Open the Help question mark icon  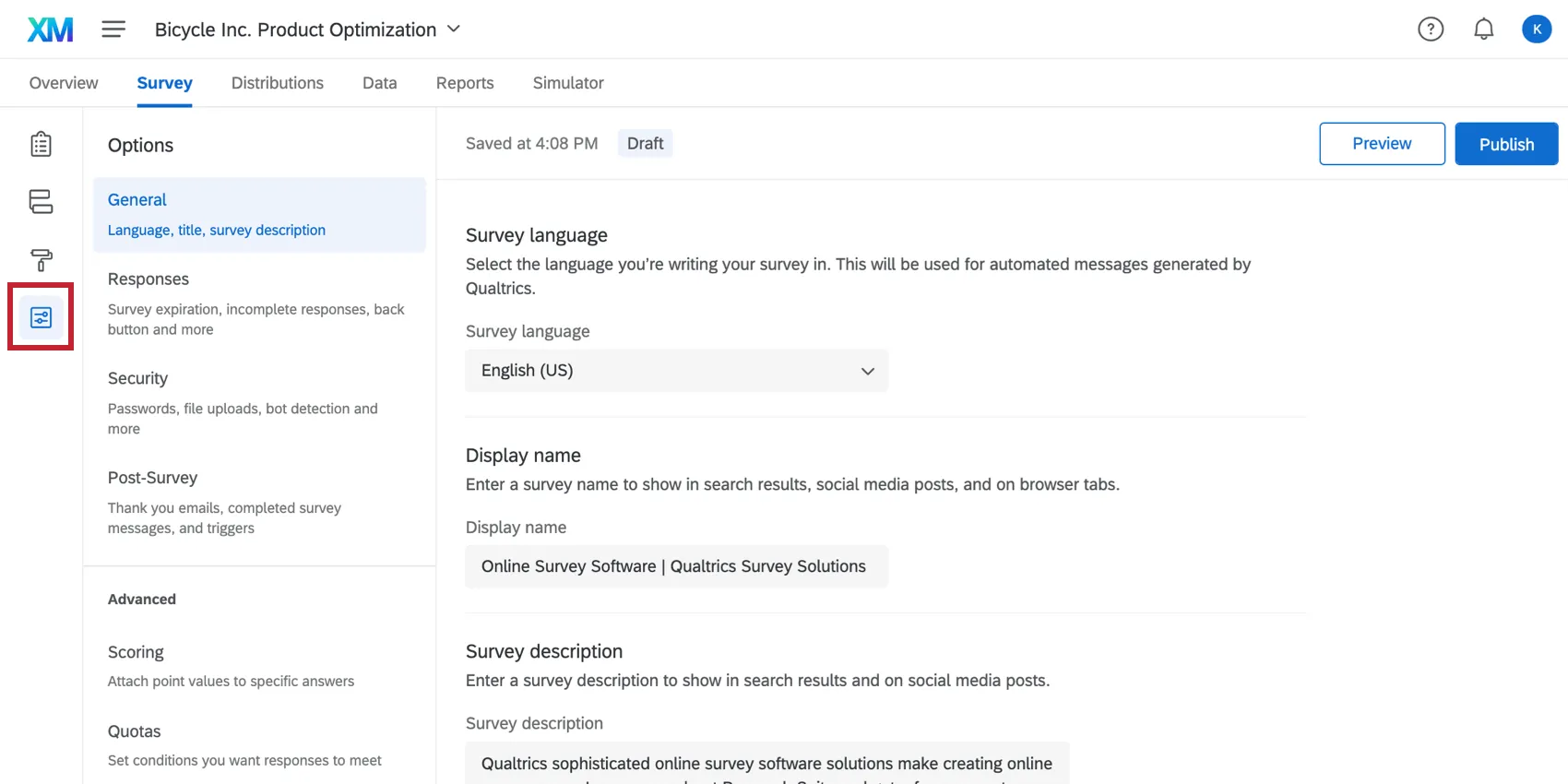coord(1431,30)
